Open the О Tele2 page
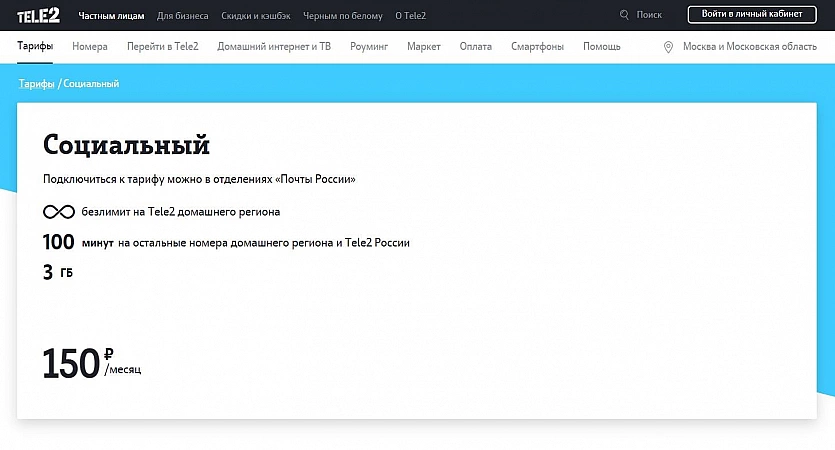 413,15
